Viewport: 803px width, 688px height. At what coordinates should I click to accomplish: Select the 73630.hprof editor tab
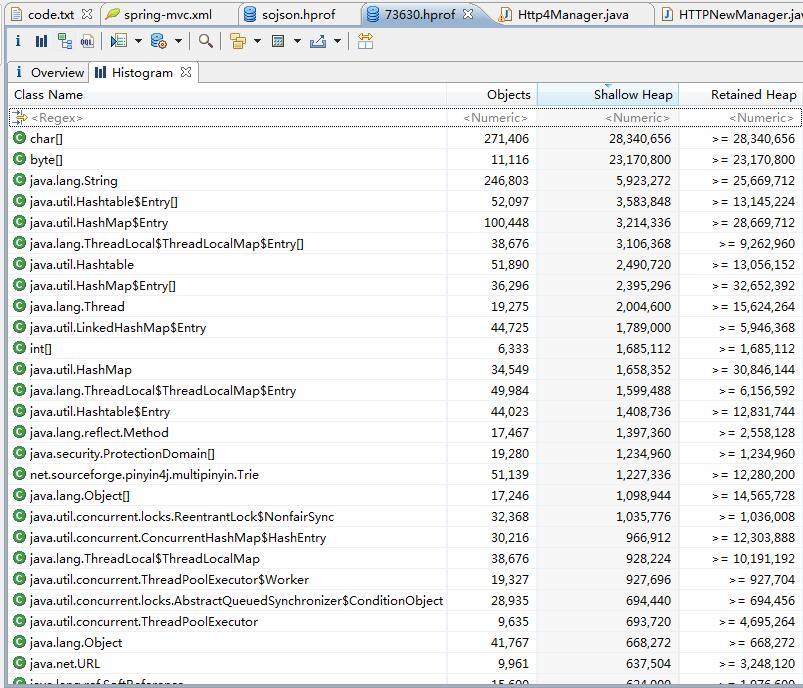[419, 14]
